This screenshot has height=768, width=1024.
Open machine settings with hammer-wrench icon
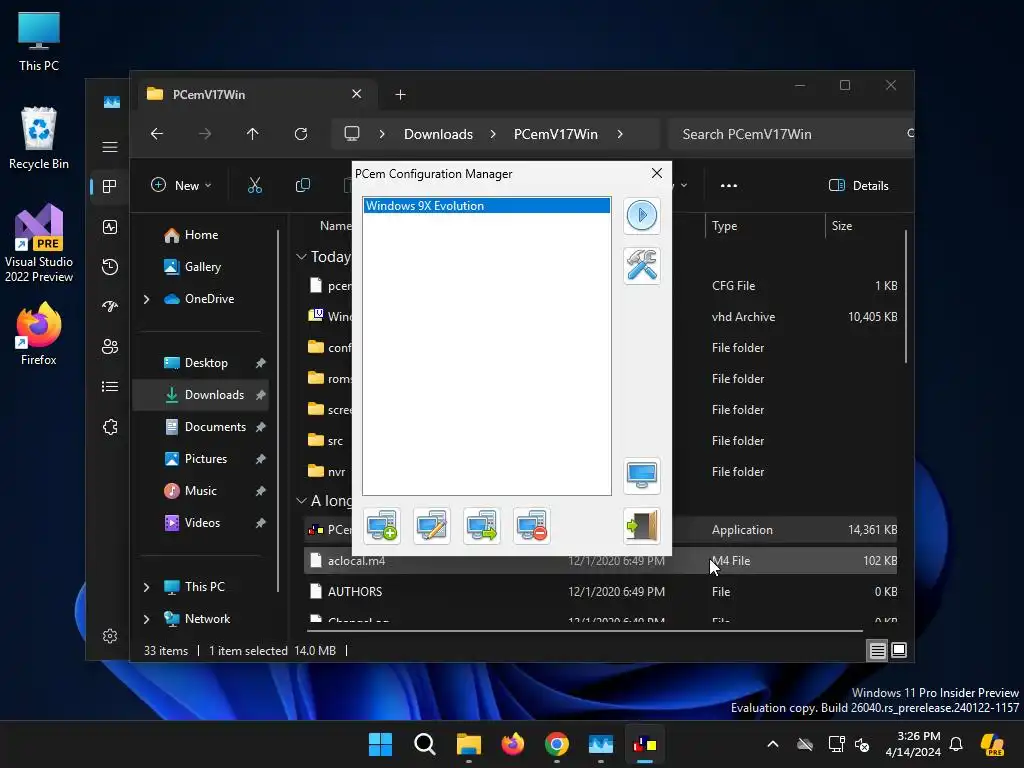coord(641,266)
